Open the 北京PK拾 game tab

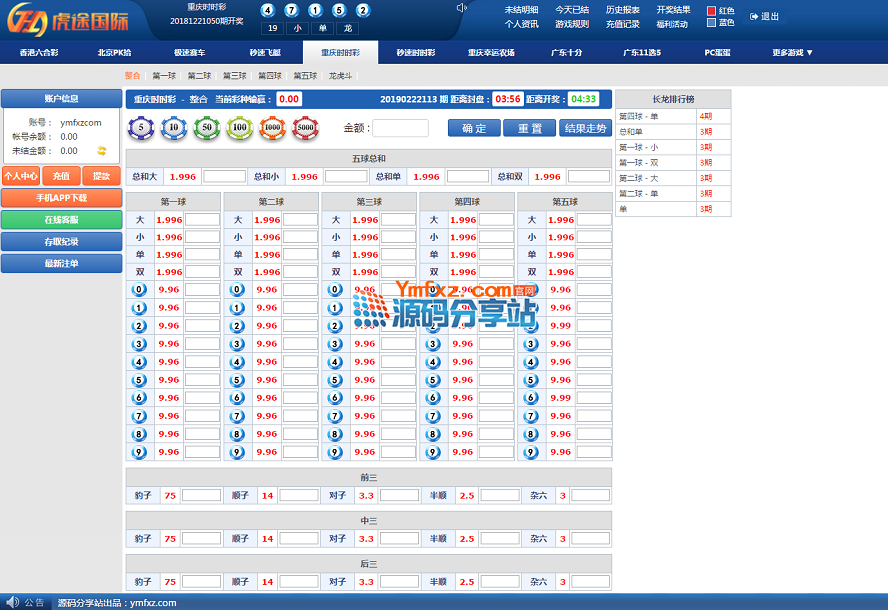click(116, 52)
